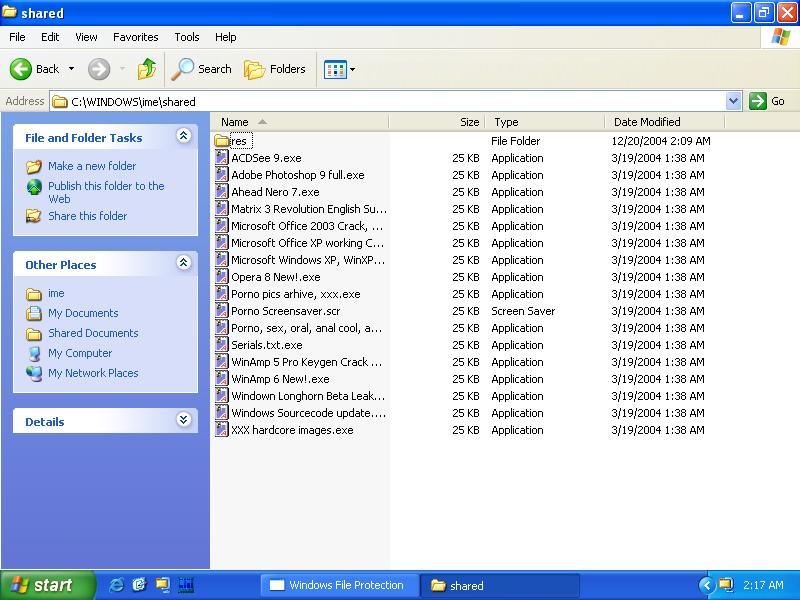Open the Start menu
The width and height of the screenshot is (800, 600).
pyautogui.click(x=47, y=585)
